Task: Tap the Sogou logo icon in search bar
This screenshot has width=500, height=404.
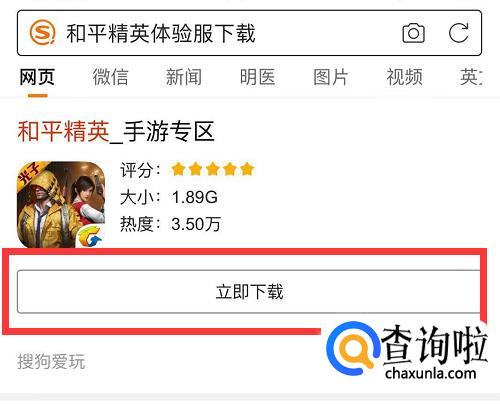Action: 42,32
